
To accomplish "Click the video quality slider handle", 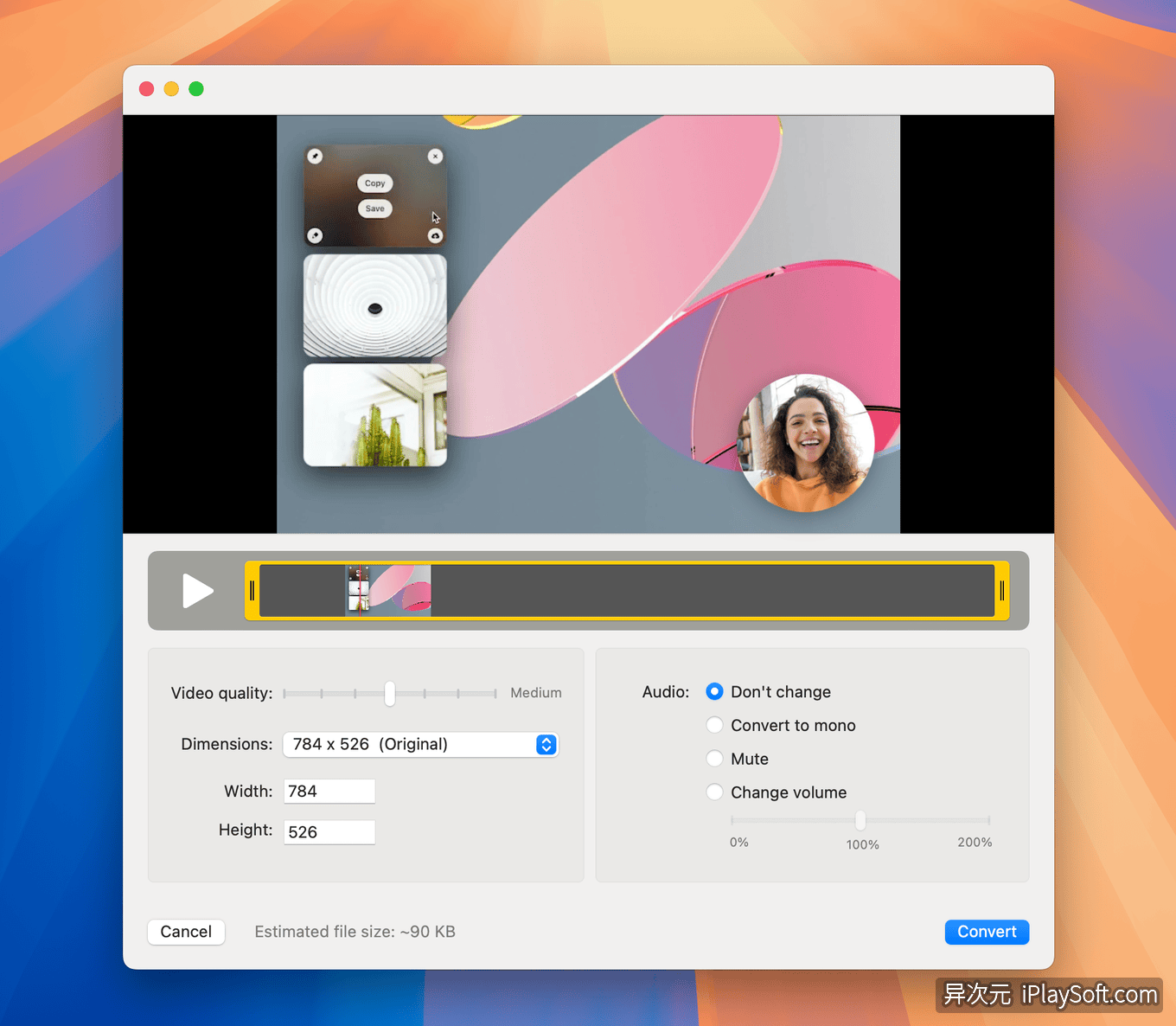I will (389, 694).
